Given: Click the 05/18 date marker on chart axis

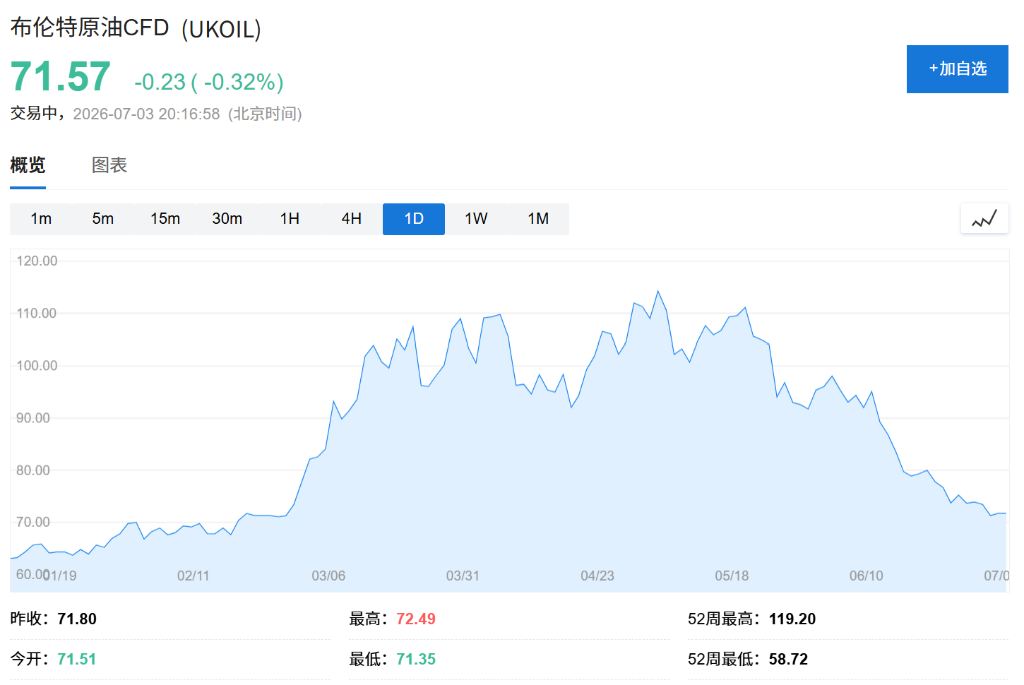Looking at the screenshot, I should point(731,576).
